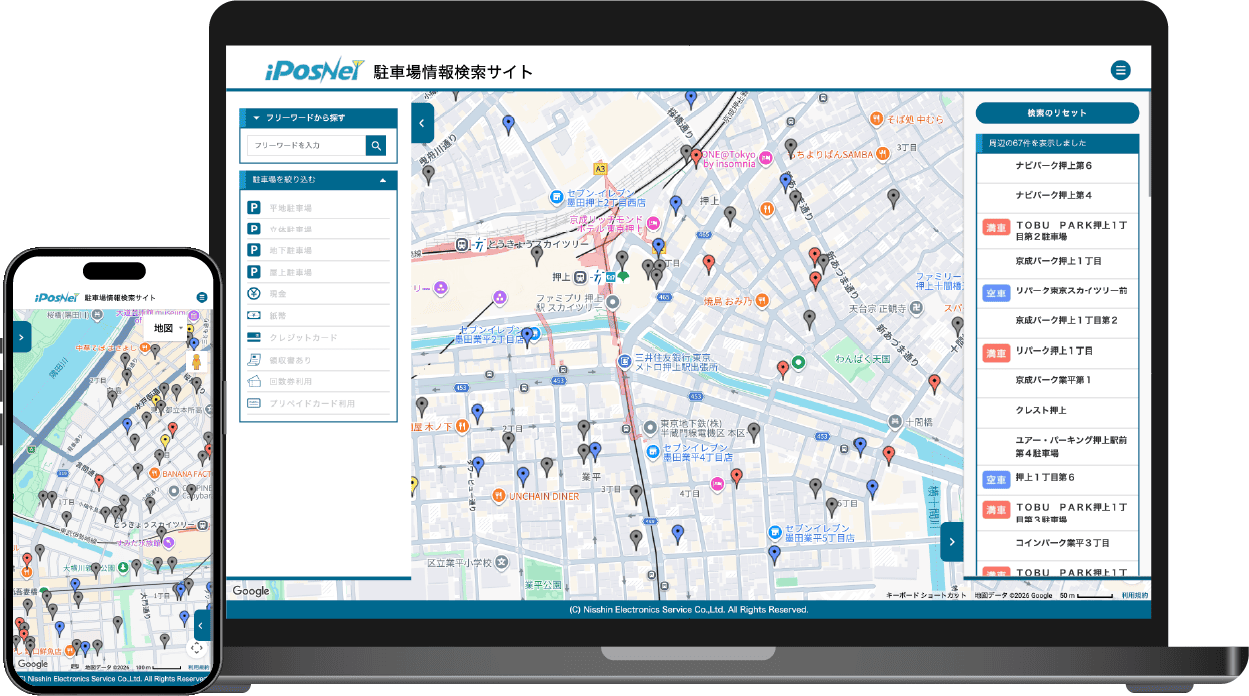This screenshot has width=1249, height=696.
Task: Click BANANA FACTORY icon on phone map
Action: pos(155,473)
